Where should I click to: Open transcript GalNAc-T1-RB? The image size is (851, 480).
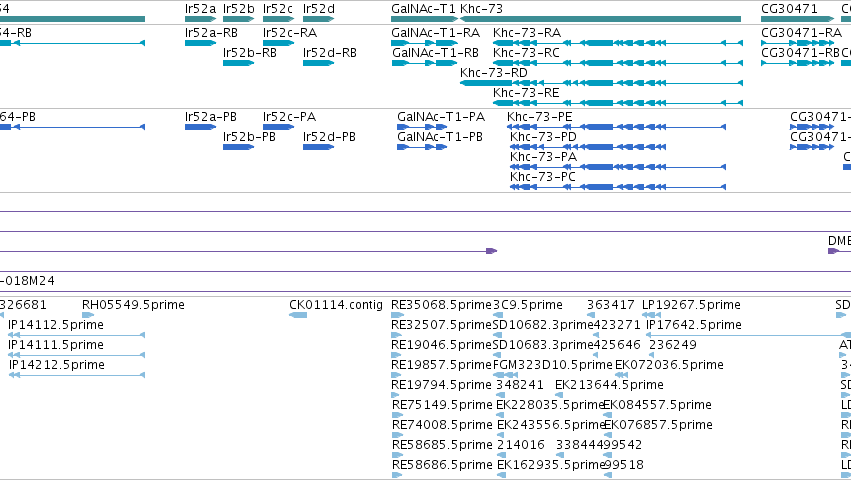click(x=435, y=53)
